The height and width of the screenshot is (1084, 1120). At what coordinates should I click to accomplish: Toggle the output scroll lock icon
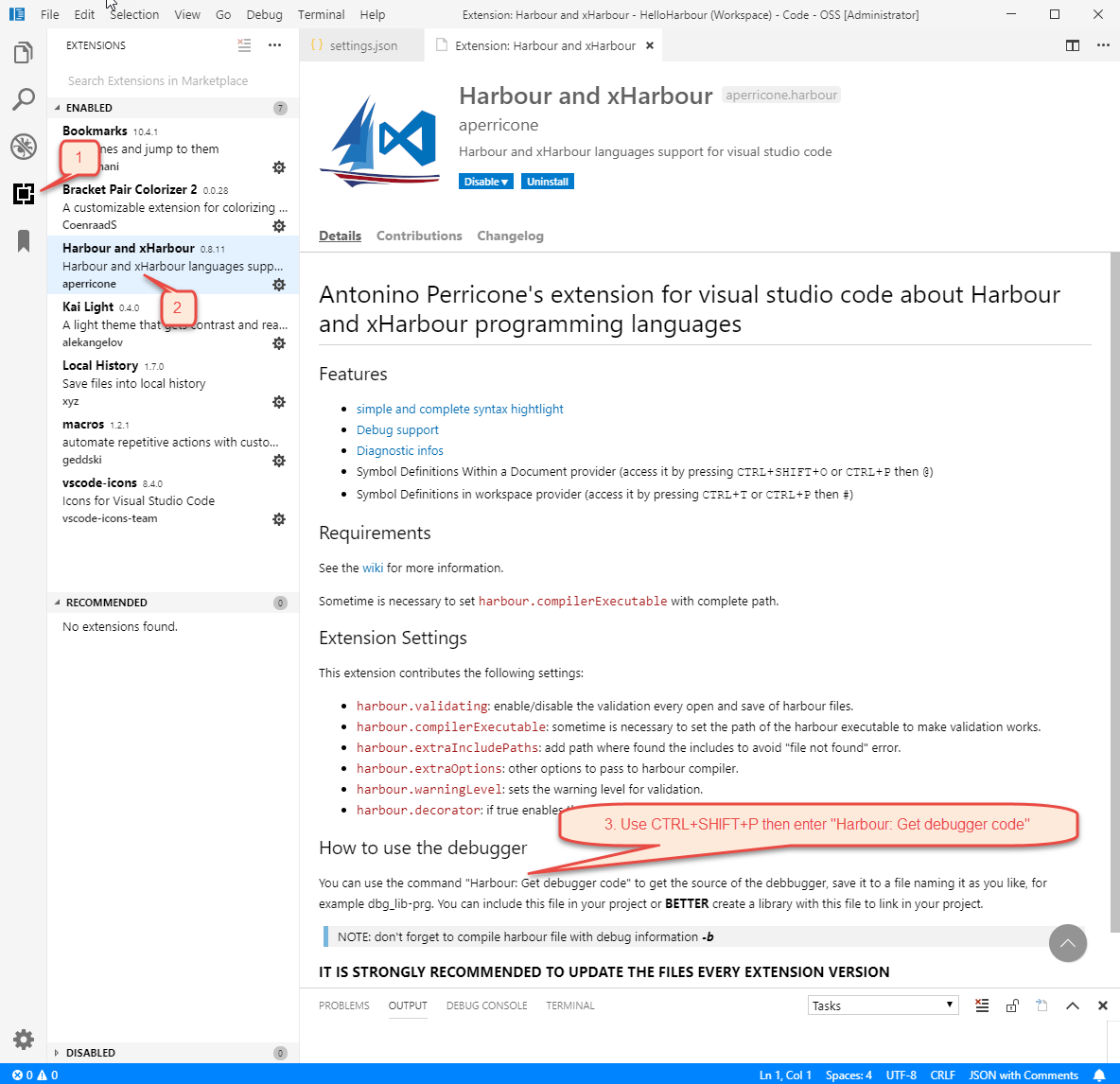(1012, 1005)
